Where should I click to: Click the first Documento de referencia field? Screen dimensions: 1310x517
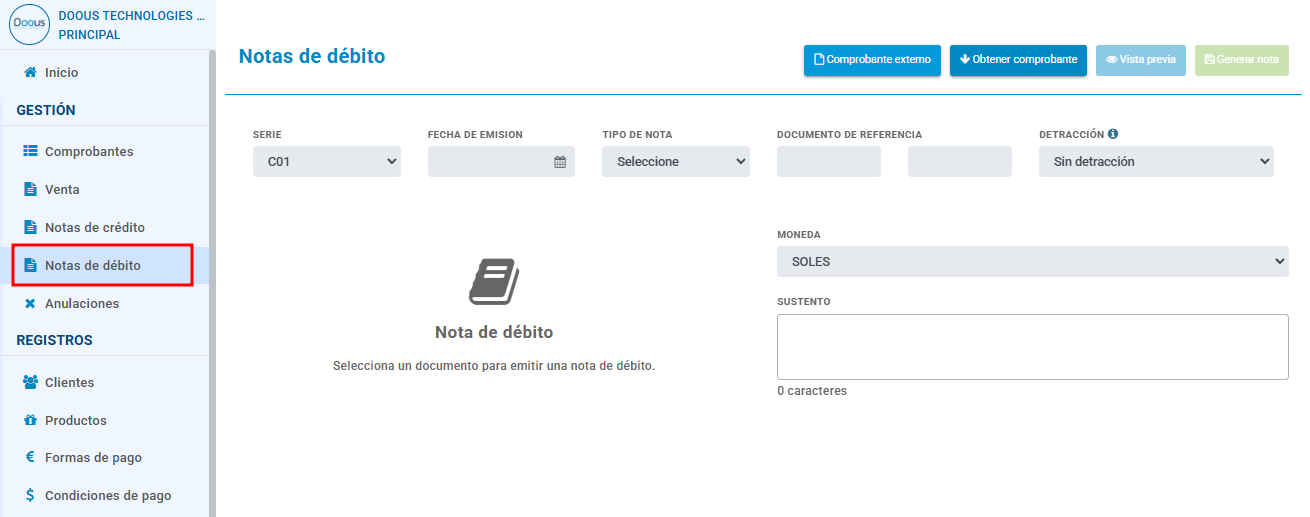[829, 162]
